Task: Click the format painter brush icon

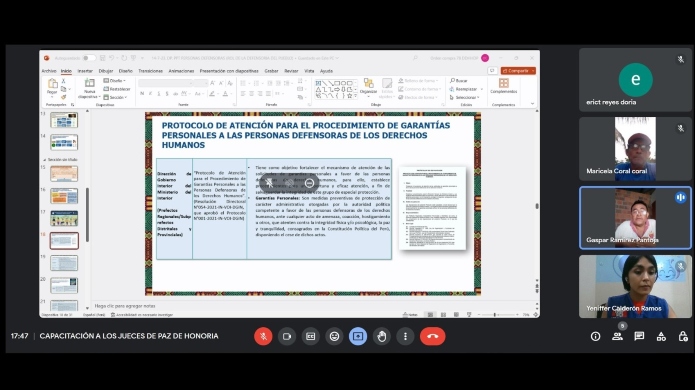Action: (63, 97)
